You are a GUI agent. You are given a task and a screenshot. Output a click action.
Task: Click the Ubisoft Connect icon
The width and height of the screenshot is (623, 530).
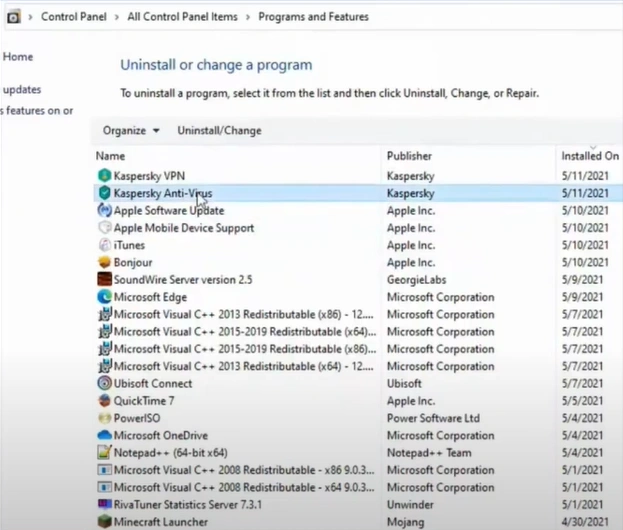[x=104, y=383]
